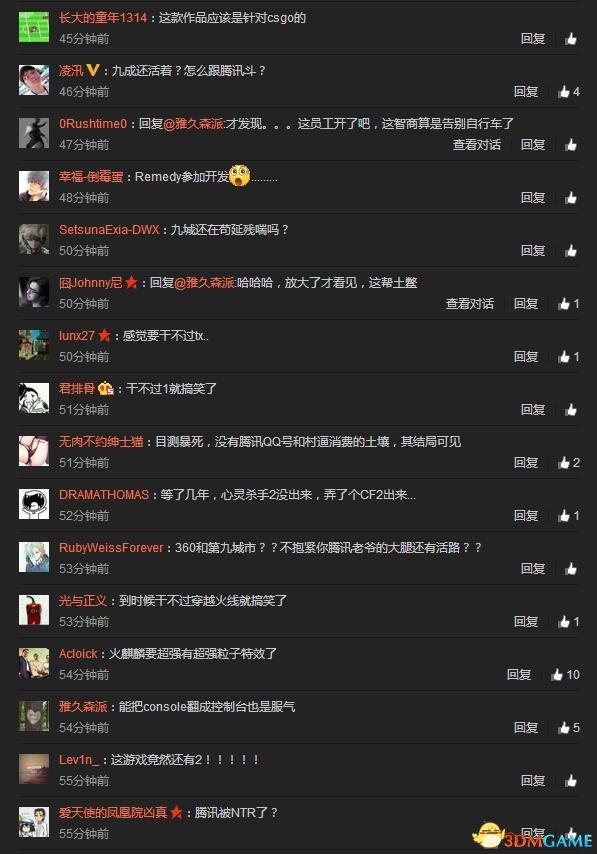Image resolution: width=597 pixels, height=854 pixels.
Task: Upvote lunx27's comment
Action: pyautogui.click(x=568, y=357)
